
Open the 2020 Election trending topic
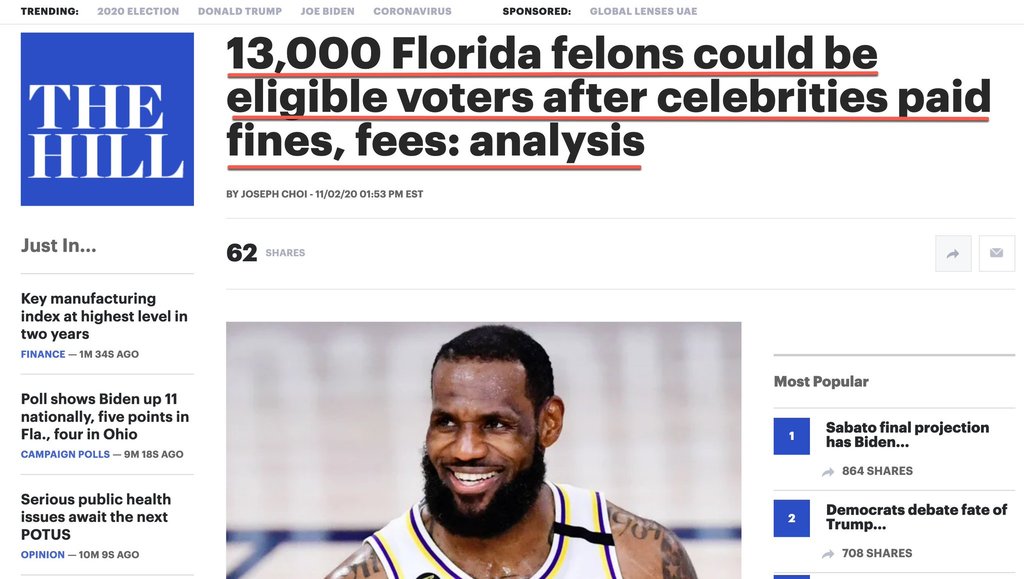[x=138, y=11]
